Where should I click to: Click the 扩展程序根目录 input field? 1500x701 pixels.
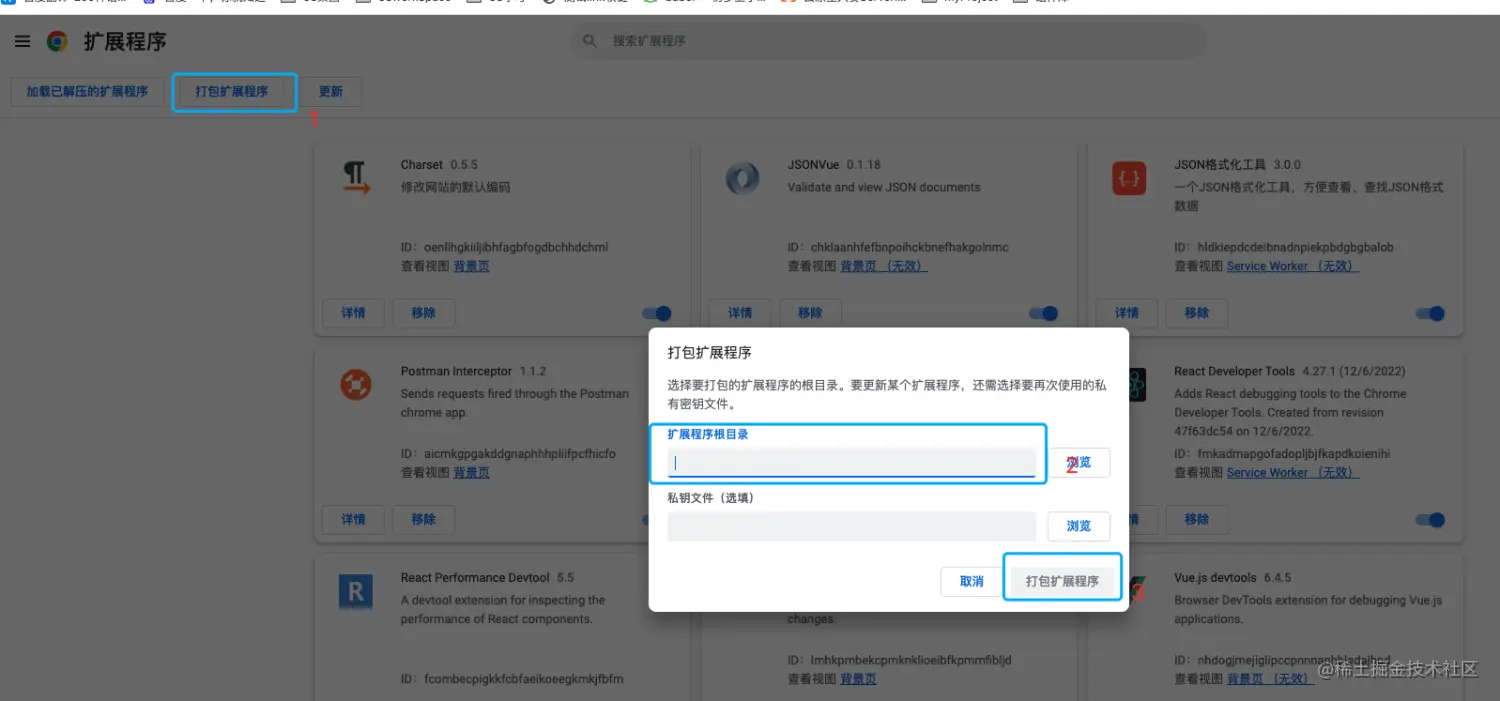click(x=852, y=462)
